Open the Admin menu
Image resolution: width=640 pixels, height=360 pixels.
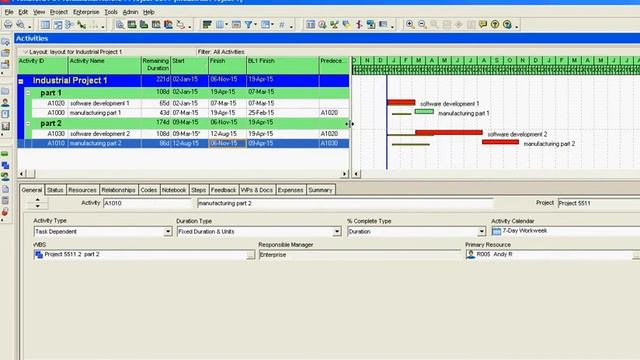(130, 12)
